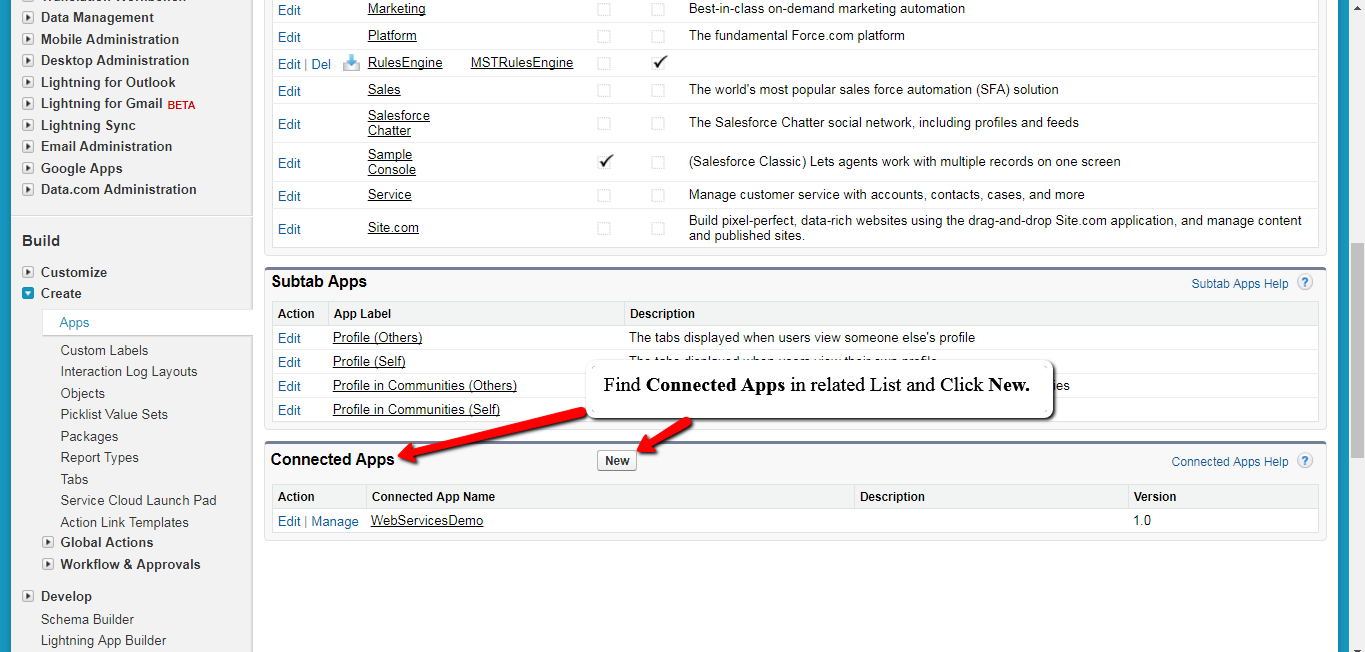Open MSTRulesEngine package link
Screen dimensions: 1365x652
pyautogui.click(x=522, y=63)
